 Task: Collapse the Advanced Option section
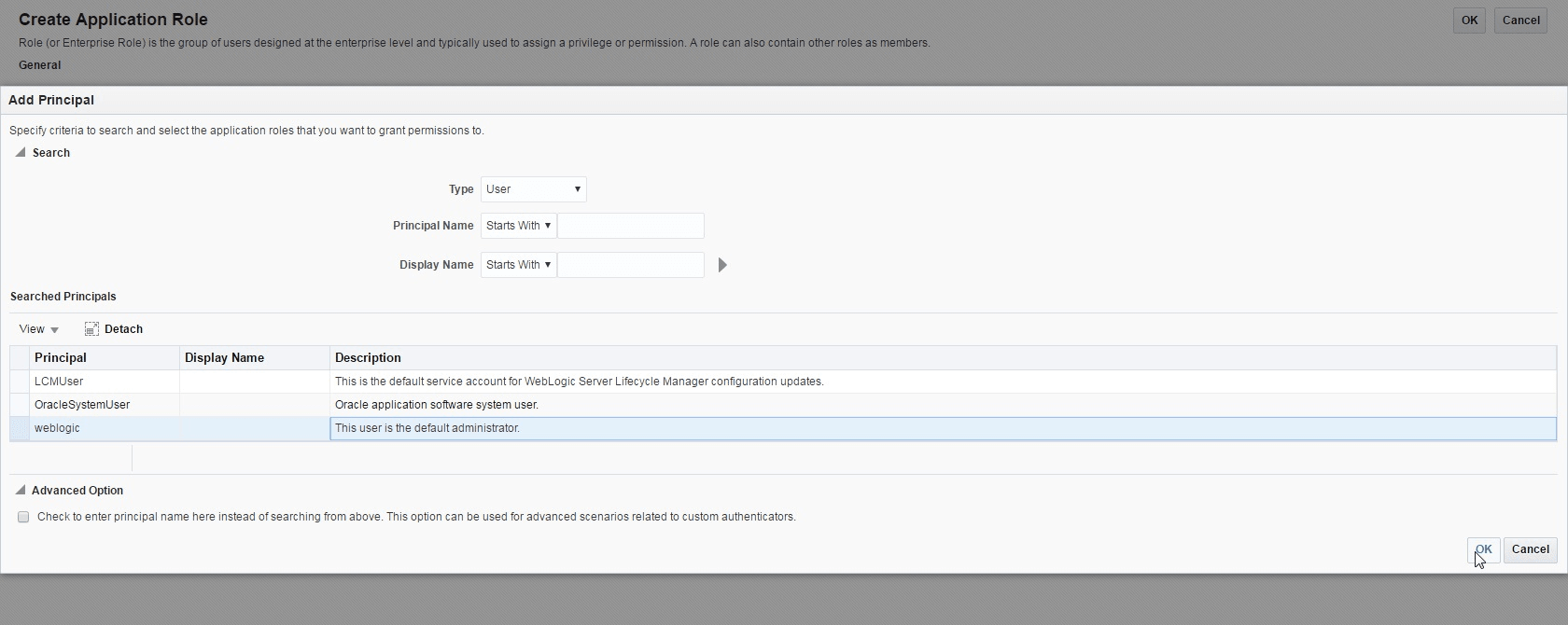point(20,491)
